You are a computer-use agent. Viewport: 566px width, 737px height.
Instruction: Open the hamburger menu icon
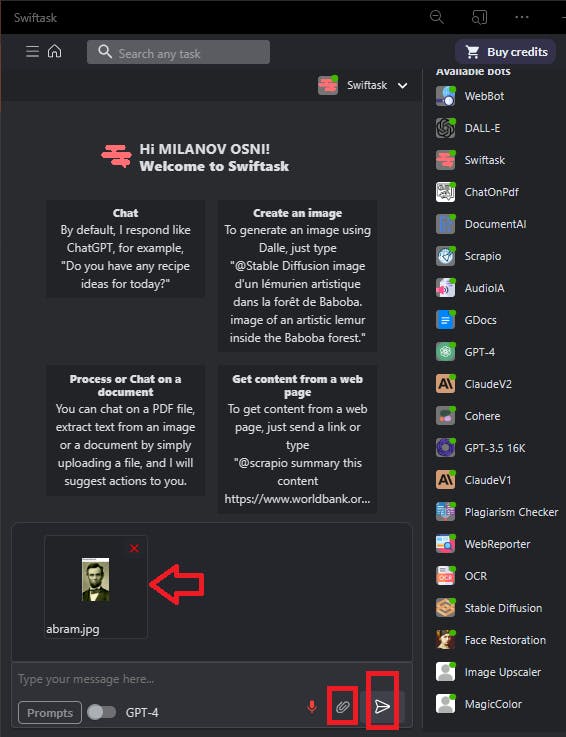click(x=32, y=51)
